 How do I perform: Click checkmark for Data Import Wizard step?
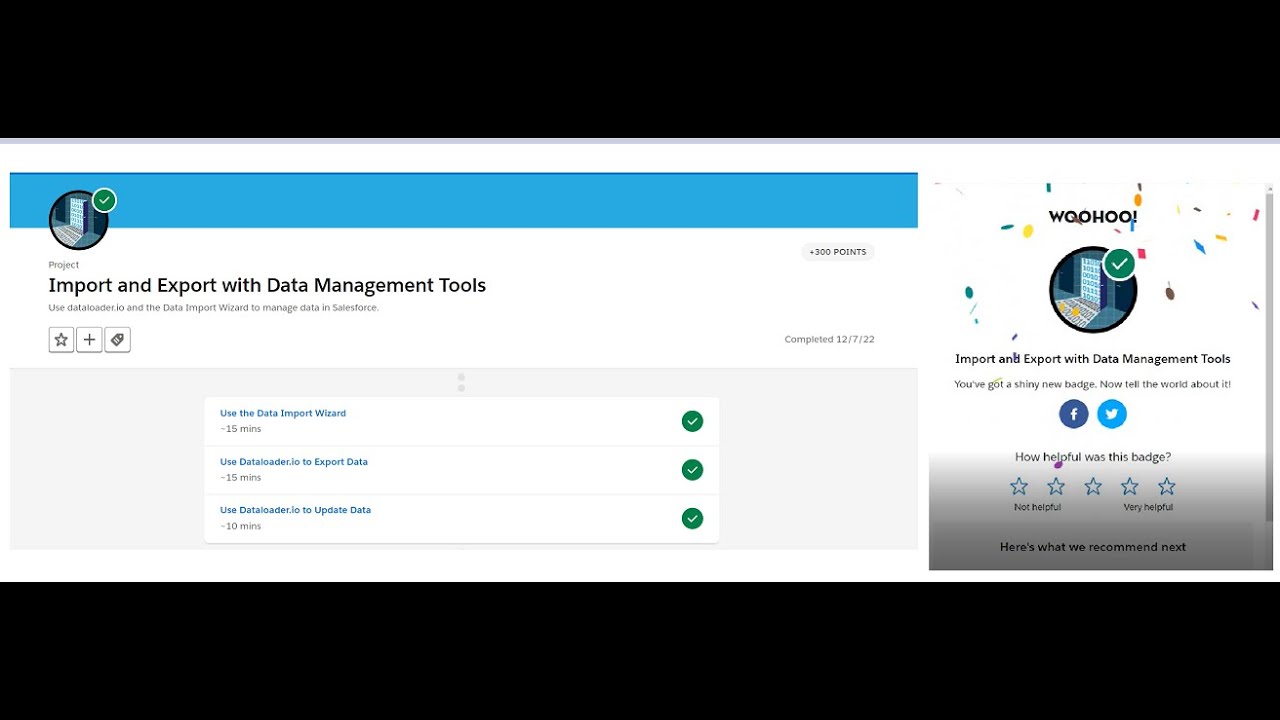click(x=692, y=421)
